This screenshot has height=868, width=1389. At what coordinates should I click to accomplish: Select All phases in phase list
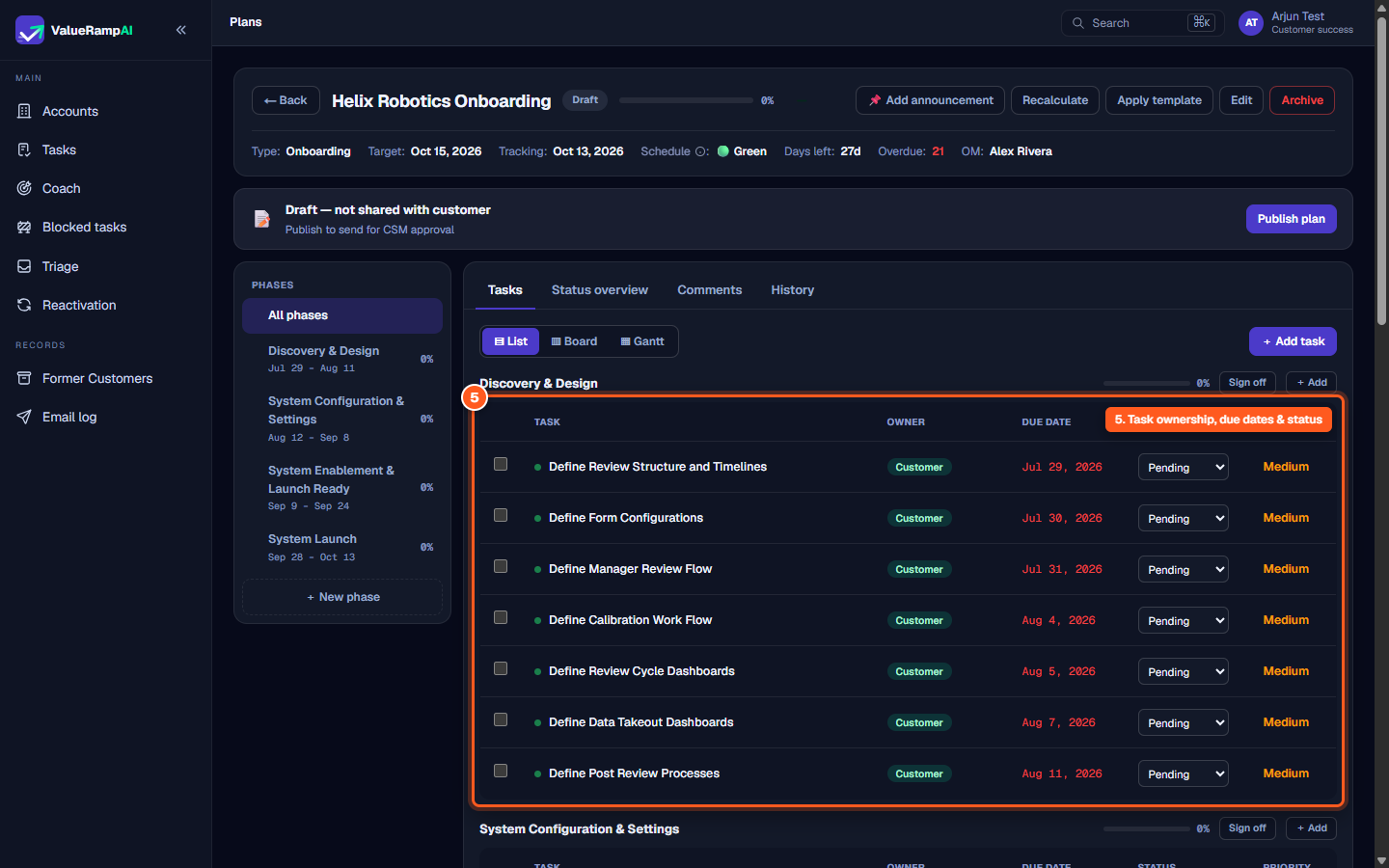[x=342, y=315]
